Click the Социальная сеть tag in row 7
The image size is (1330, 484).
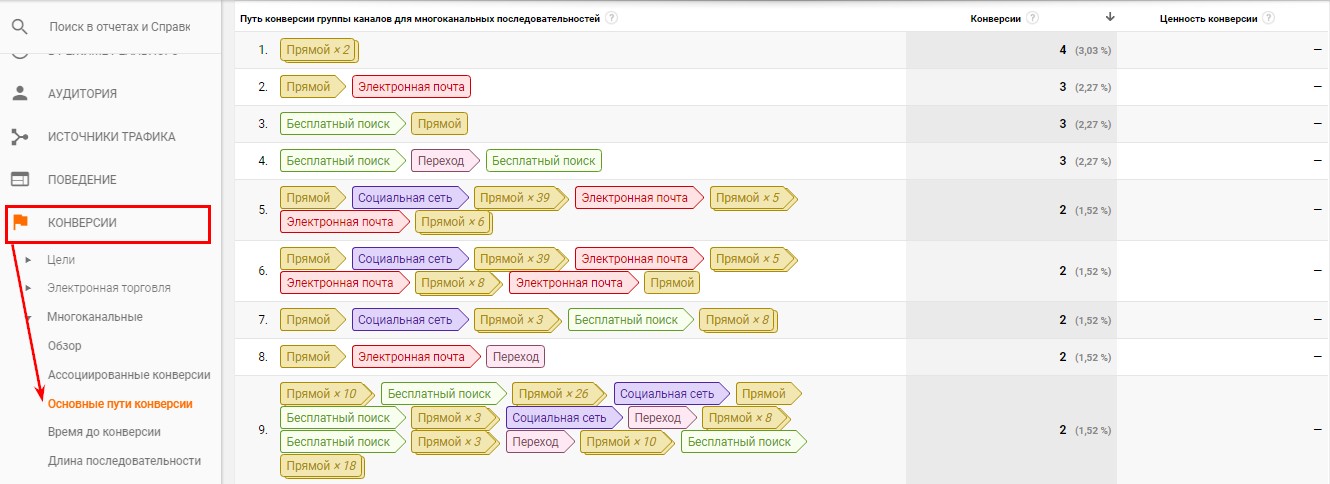[409, 320]
